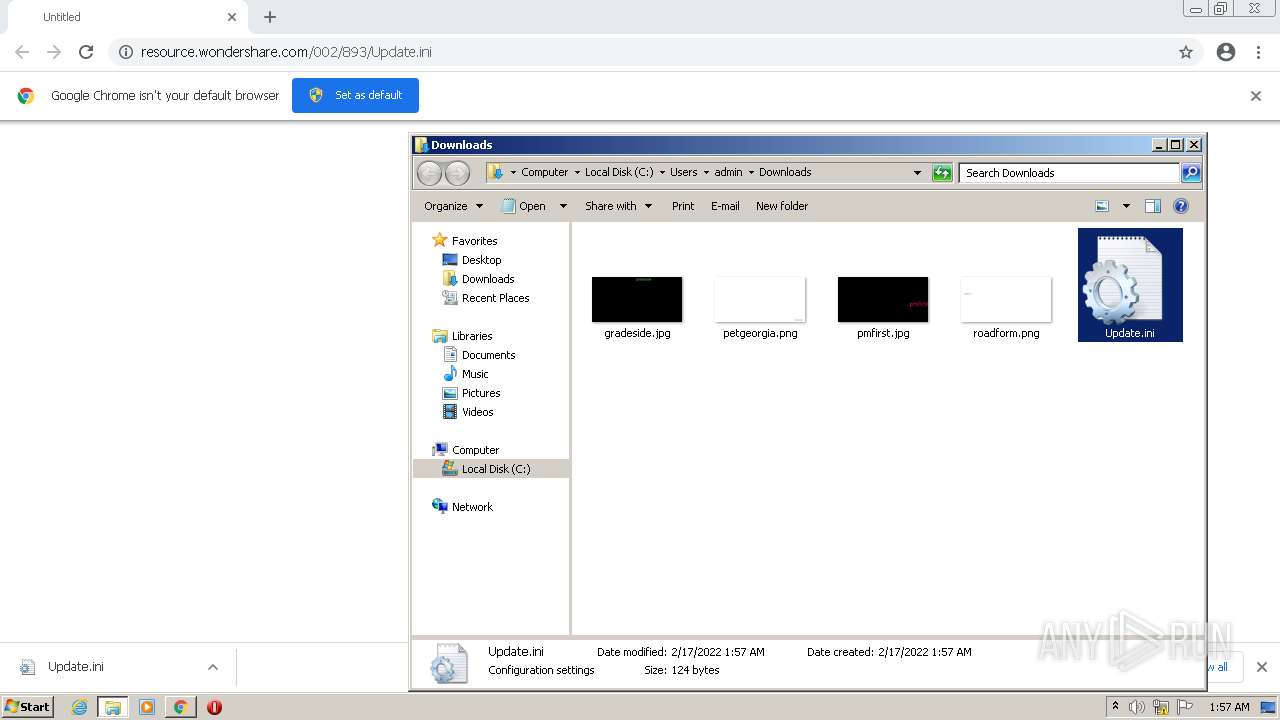Image resolution: width=1280 pixels, height=720 pixels.
Task: Open the Organize menu
Action: pos(453,206)
